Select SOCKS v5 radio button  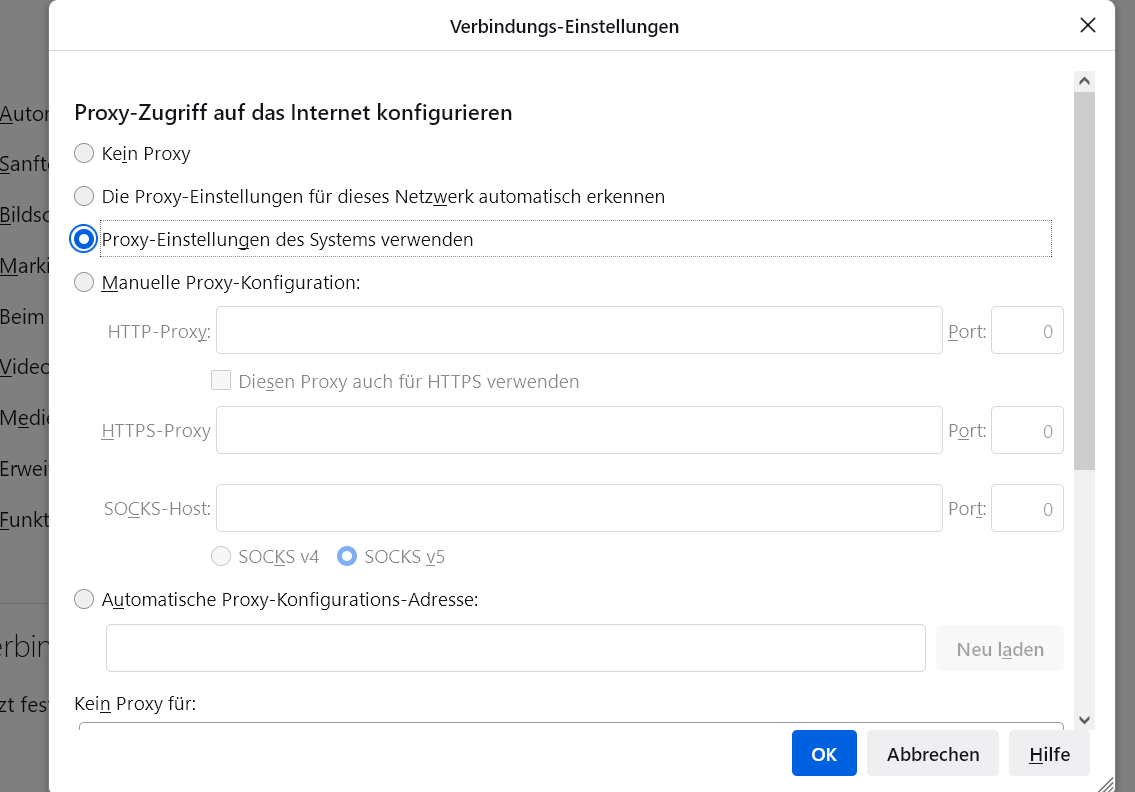(x=347, y=557)
